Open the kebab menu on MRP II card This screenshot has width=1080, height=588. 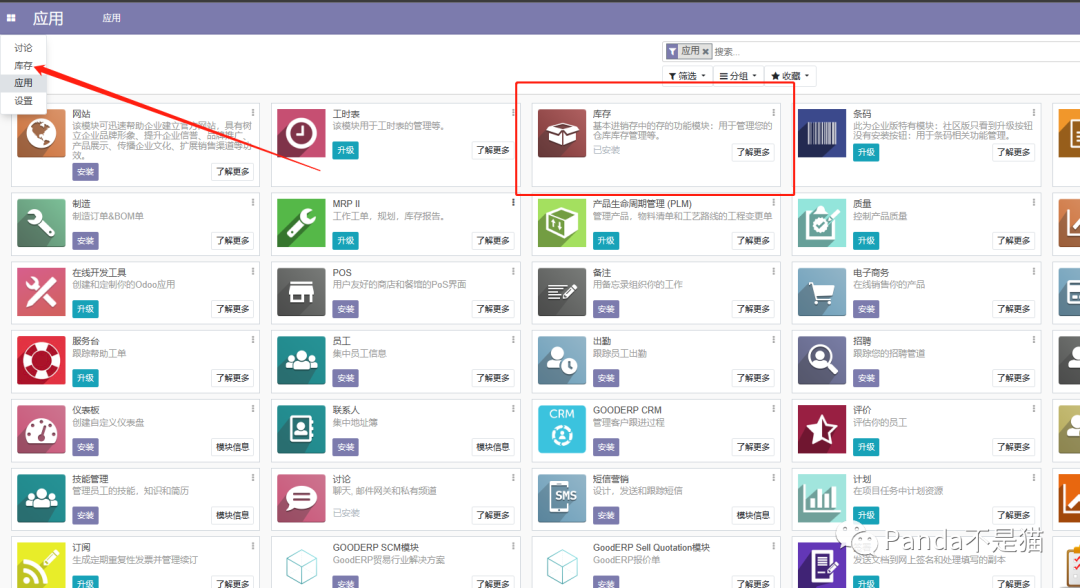pos(513,202)
